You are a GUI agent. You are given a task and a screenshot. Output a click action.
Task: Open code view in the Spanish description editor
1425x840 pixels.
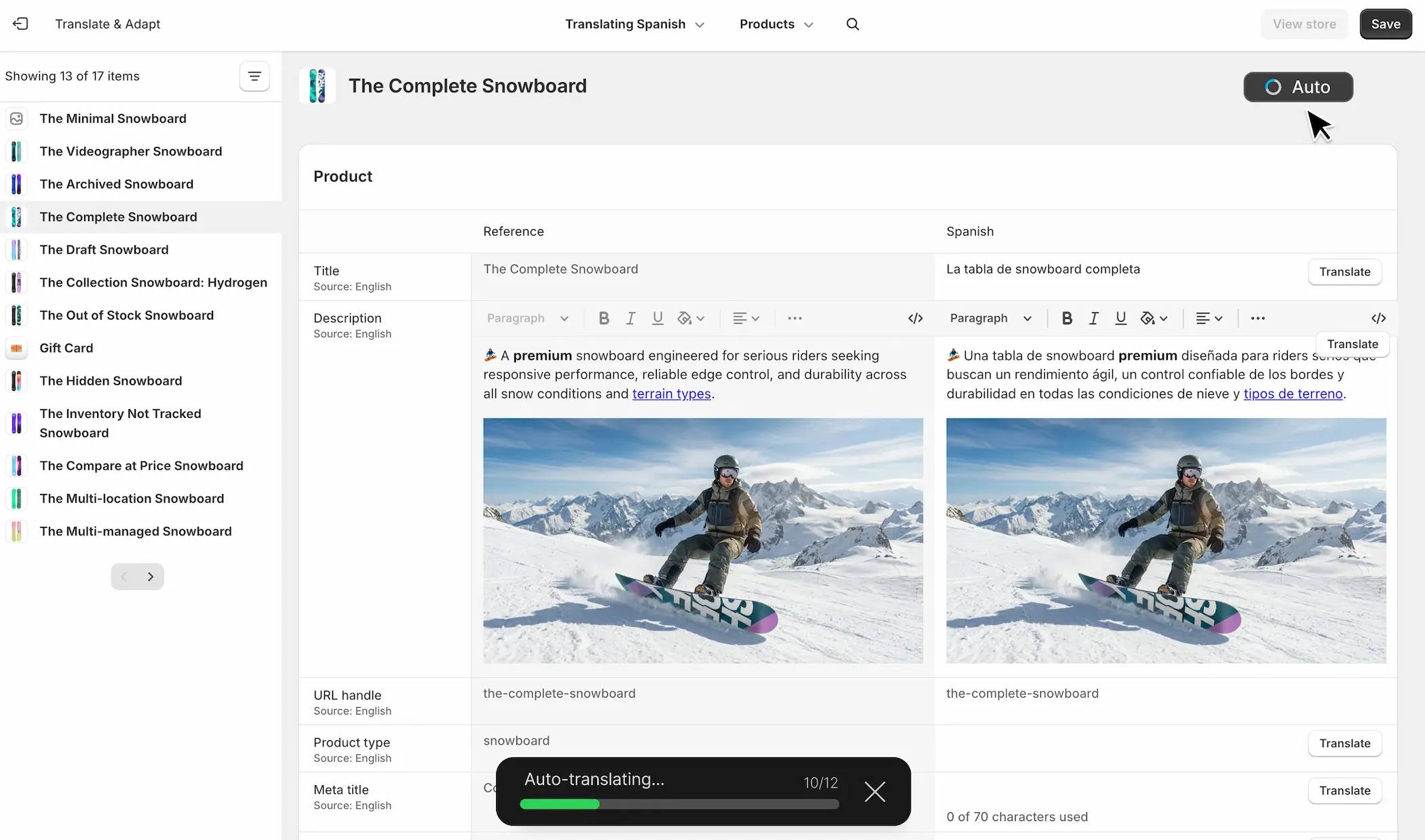1379,318
